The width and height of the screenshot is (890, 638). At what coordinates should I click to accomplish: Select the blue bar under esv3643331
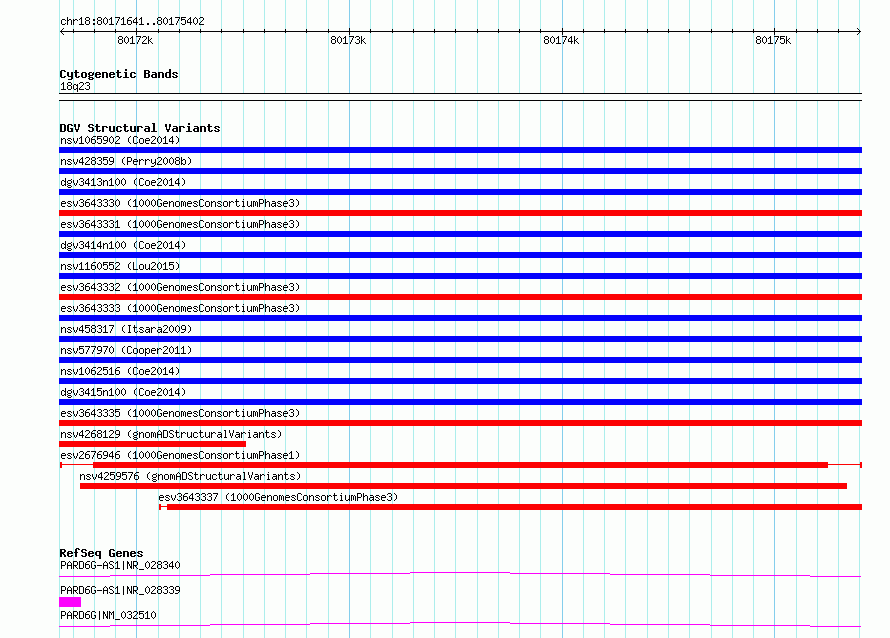[x=460, y=234]
